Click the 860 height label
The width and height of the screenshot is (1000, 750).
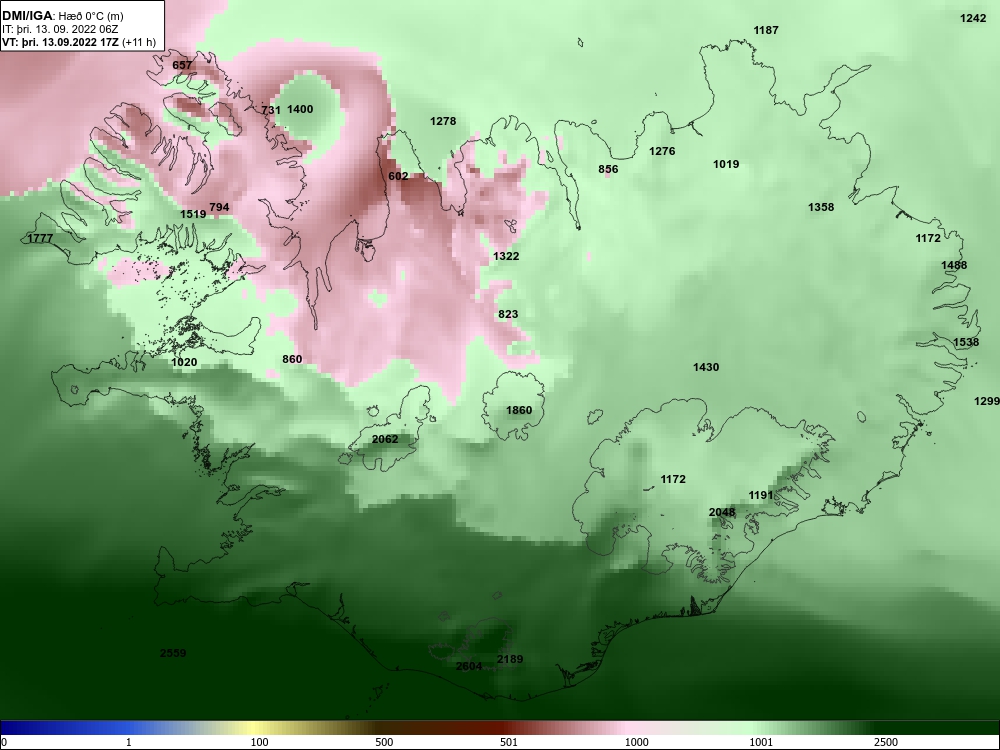[292, 359]
